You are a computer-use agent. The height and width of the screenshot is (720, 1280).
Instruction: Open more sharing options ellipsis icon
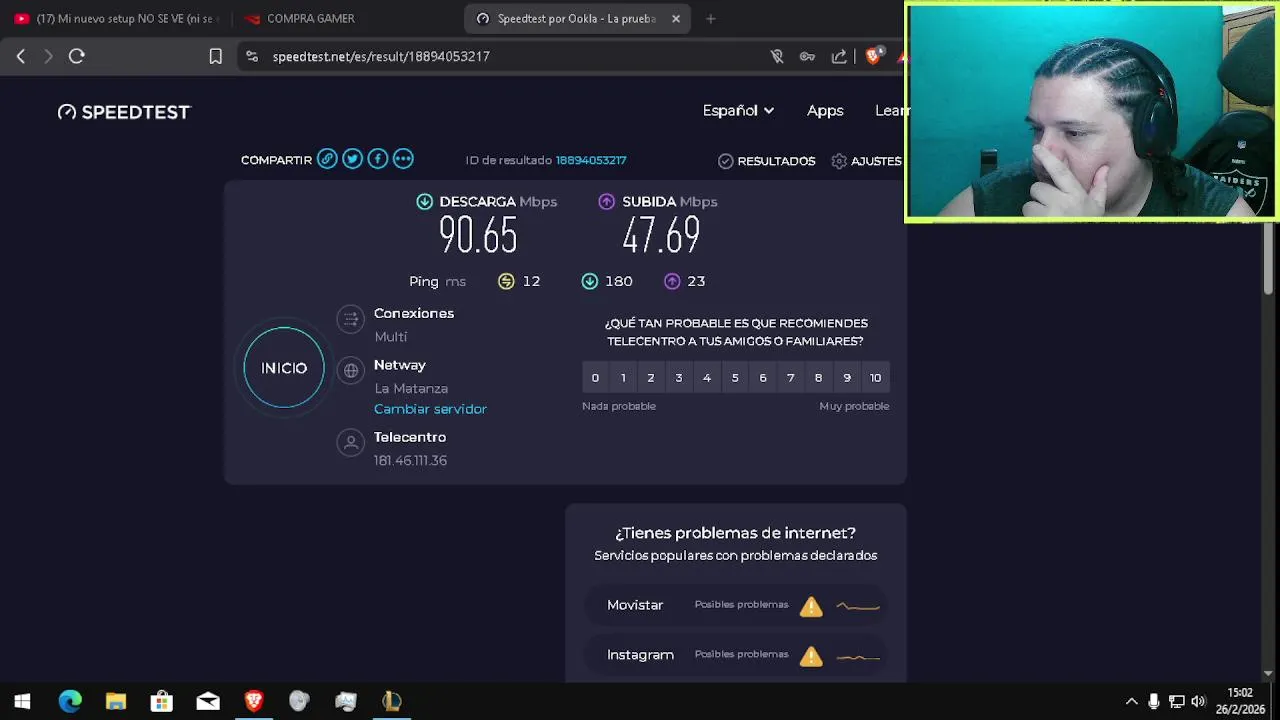(403, 159)
